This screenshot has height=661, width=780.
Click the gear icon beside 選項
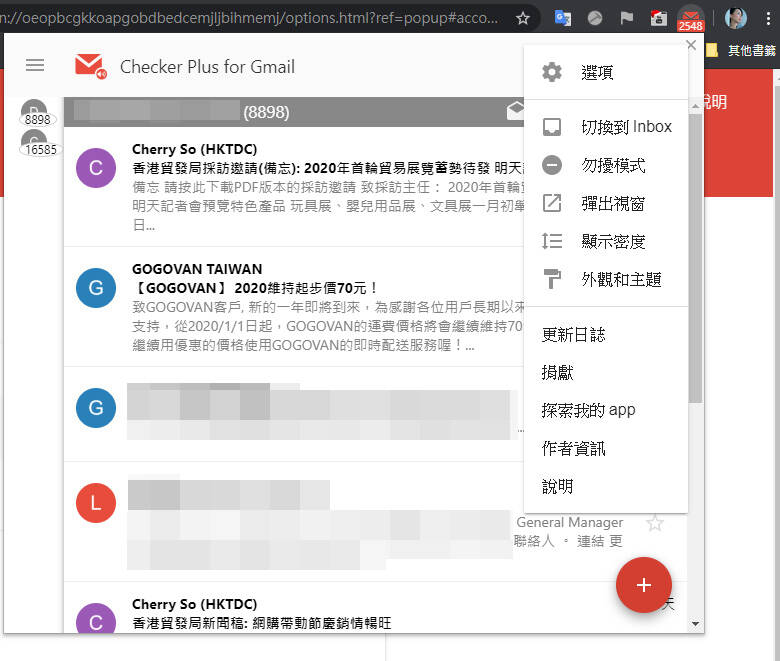click(x=552, y=73)
